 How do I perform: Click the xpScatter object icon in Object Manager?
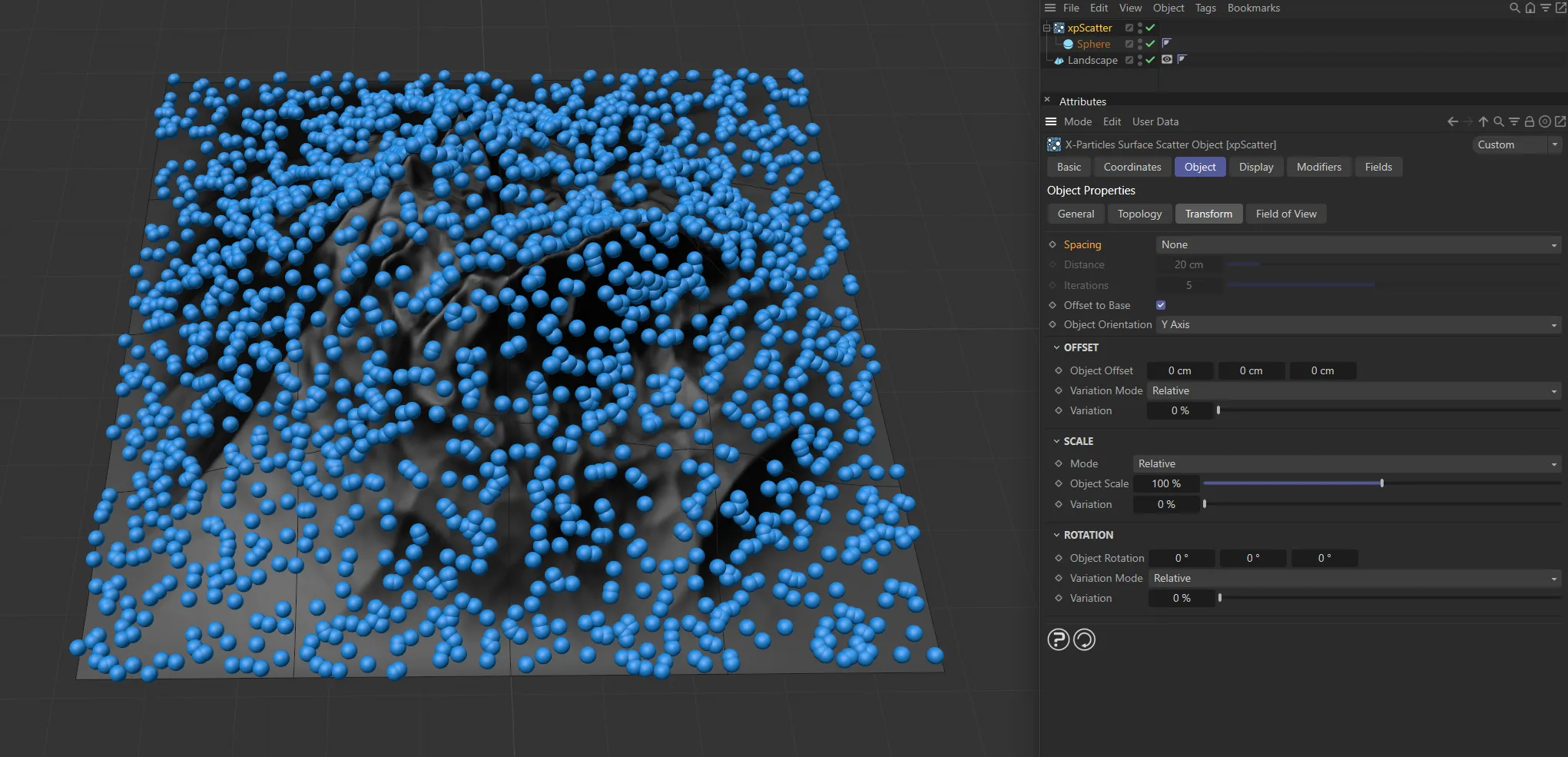[x=1059, y=28]
